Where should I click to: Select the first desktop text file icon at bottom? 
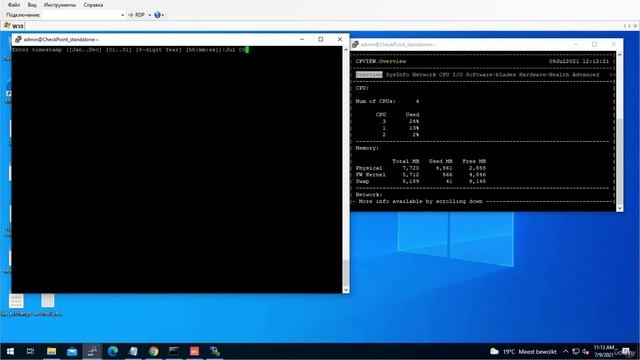16,305
